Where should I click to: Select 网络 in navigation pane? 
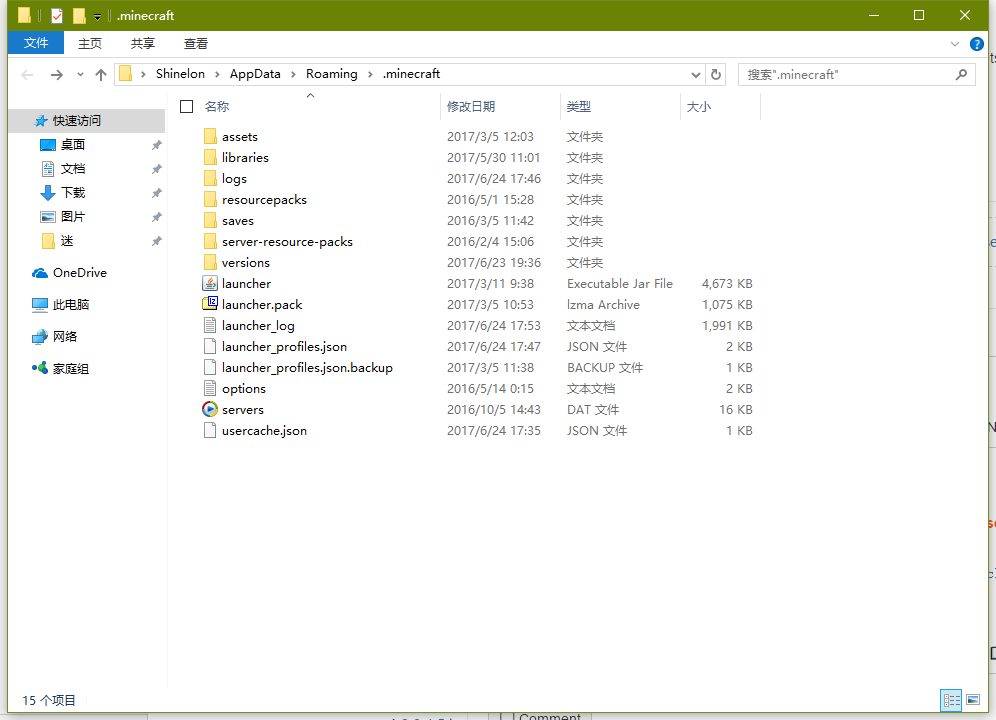pyautogui.click(x=65, y=336)
